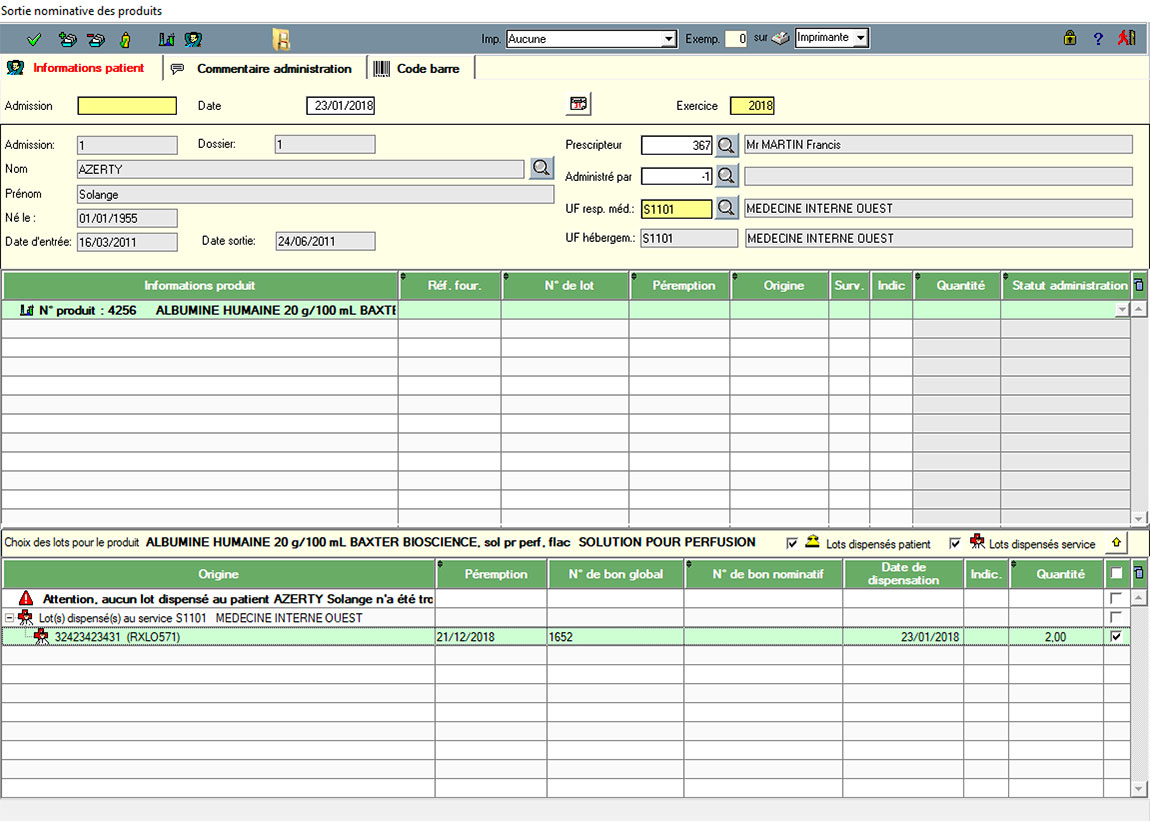This screenshot has height=821, width=1150.
Task: Open the Imp. Aucune dropdown
Action: tap(669, 39)
